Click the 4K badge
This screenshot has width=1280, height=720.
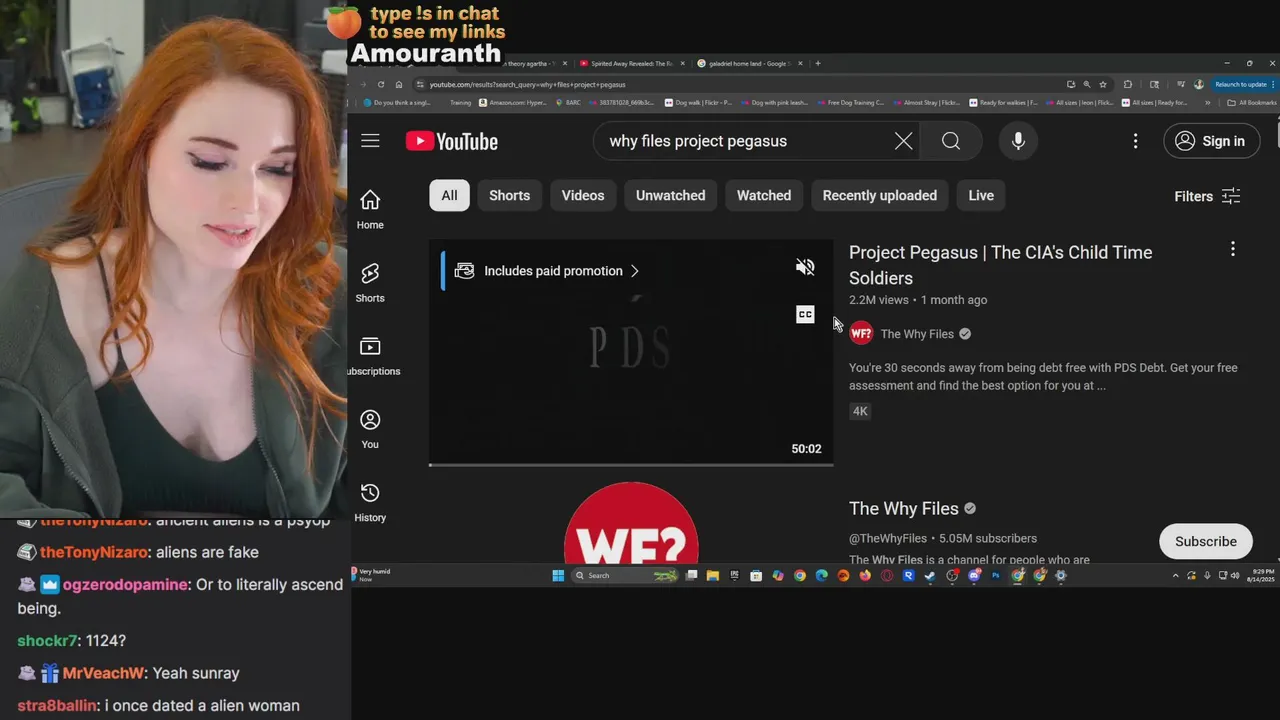pos(860,411)
